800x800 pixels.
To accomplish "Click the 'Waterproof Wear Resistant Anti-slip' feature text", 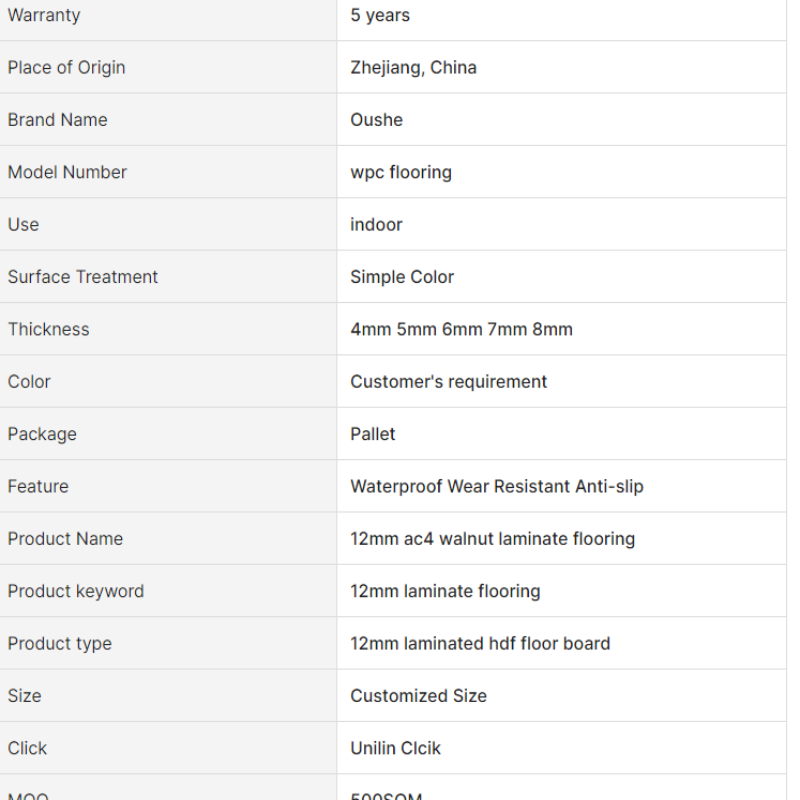I will (x=497, y=487).
